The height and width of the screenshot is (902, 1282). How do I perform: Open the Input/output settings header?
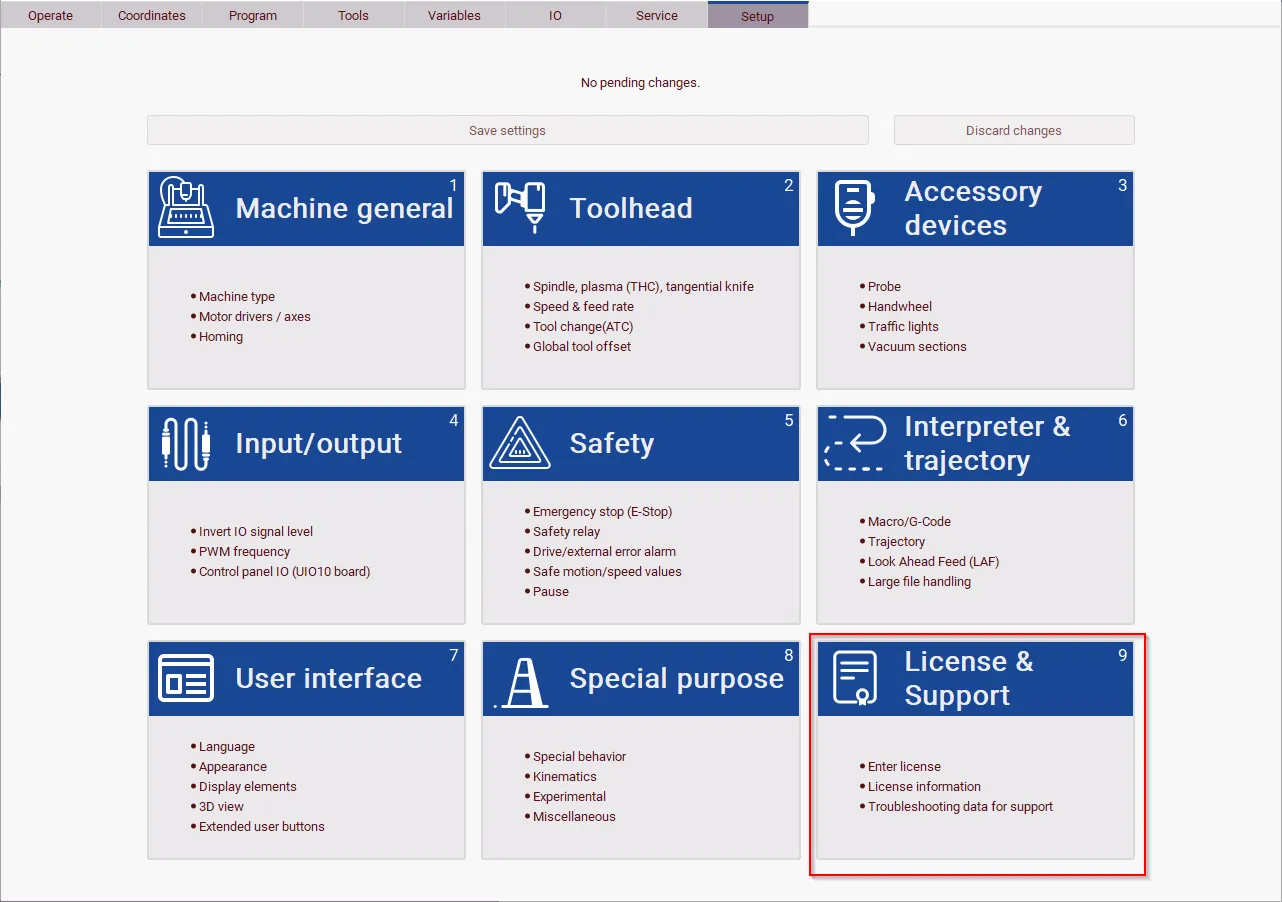307,443
